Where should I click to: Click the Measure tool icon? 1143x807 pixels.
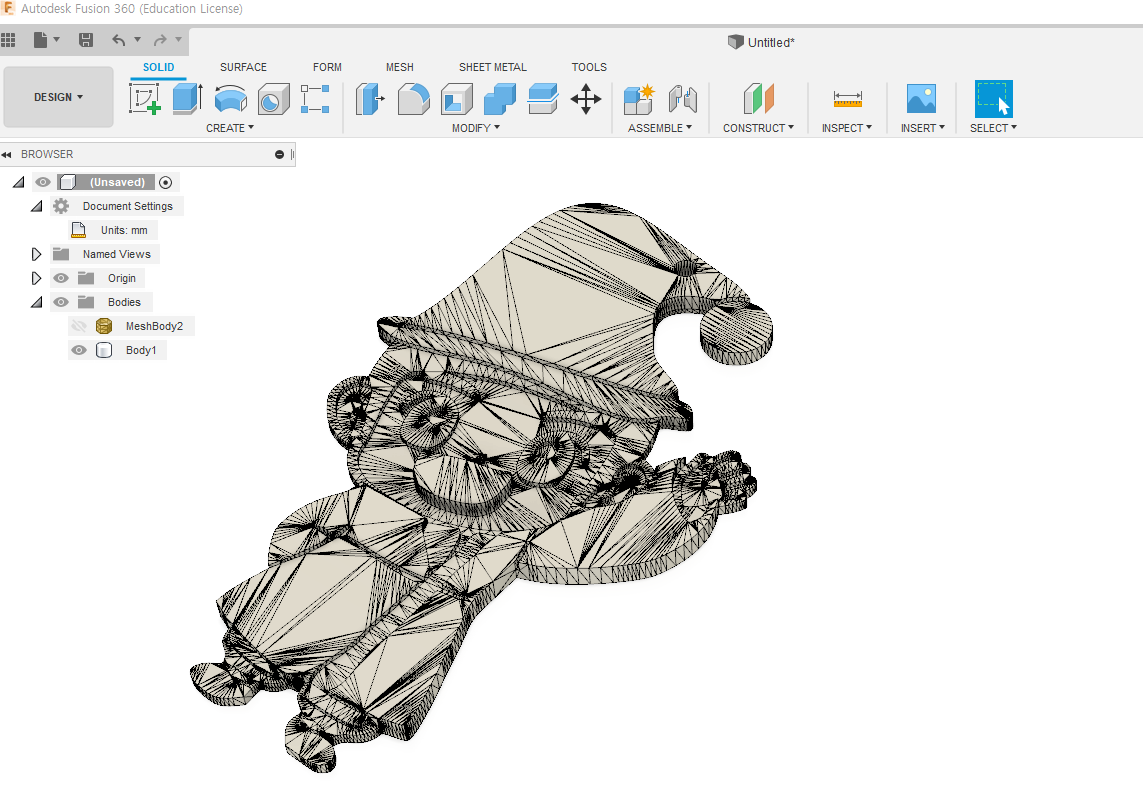(x=848, y=98)
